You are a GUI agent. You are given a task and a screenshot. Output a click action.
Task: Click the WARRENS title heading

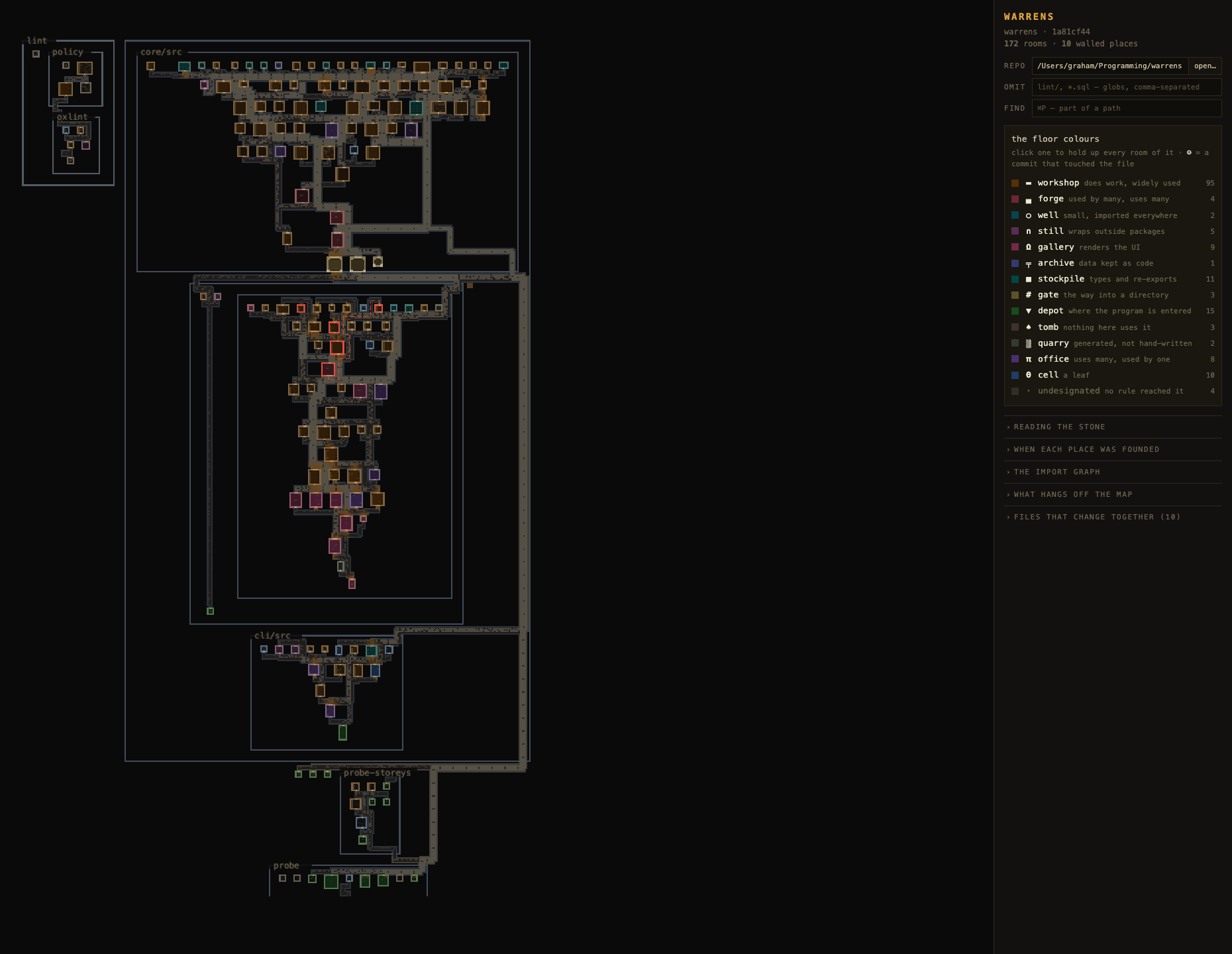tap(1029, 17)
